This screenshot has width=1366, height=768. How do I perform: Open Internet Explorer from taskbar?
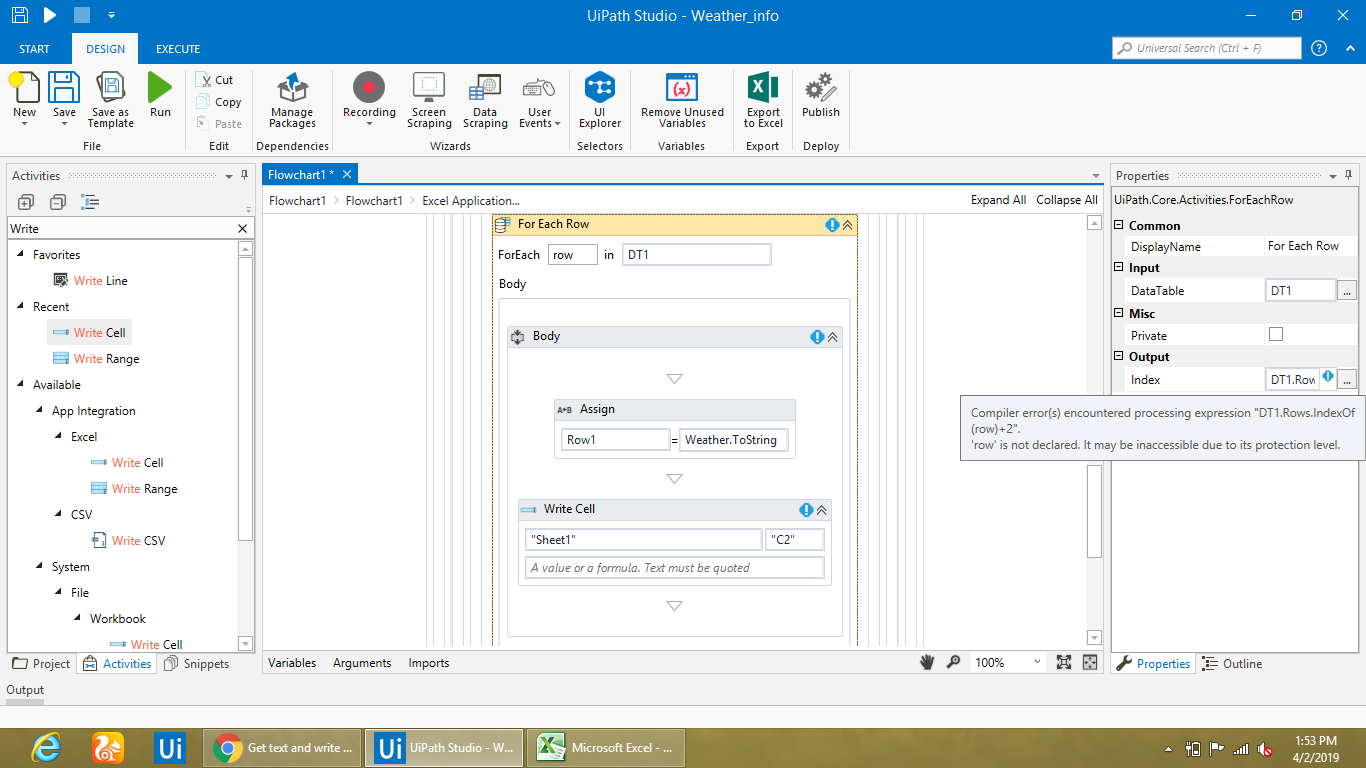pos(46,747)
